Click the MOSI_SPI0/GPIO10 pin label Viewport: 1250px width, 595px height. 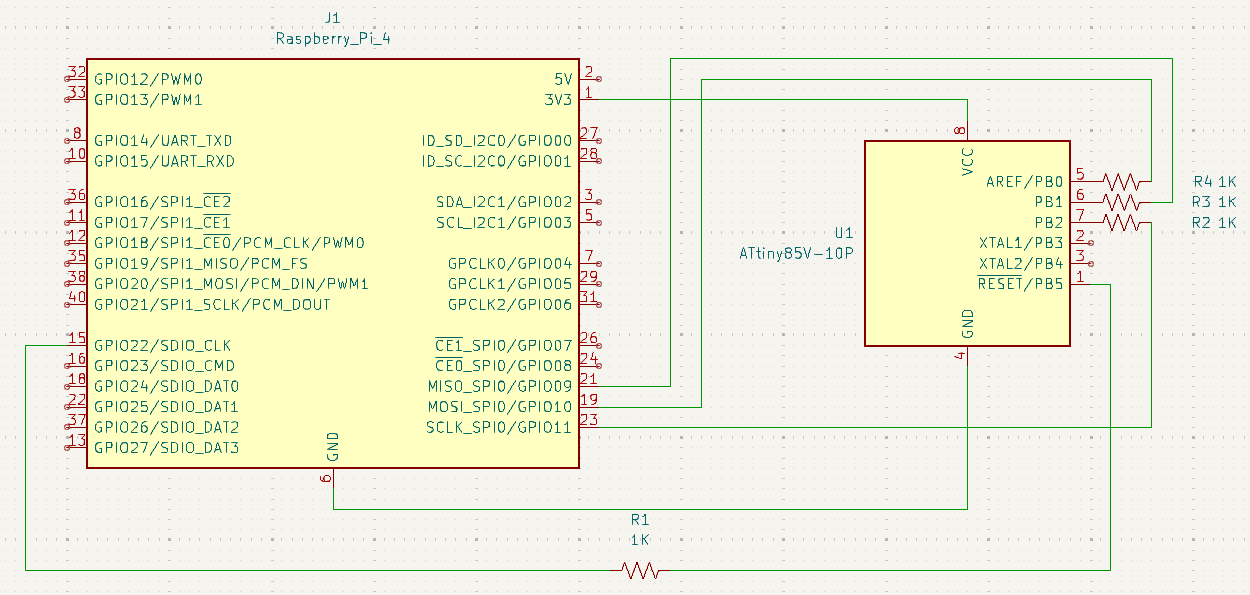pos(499,407)
